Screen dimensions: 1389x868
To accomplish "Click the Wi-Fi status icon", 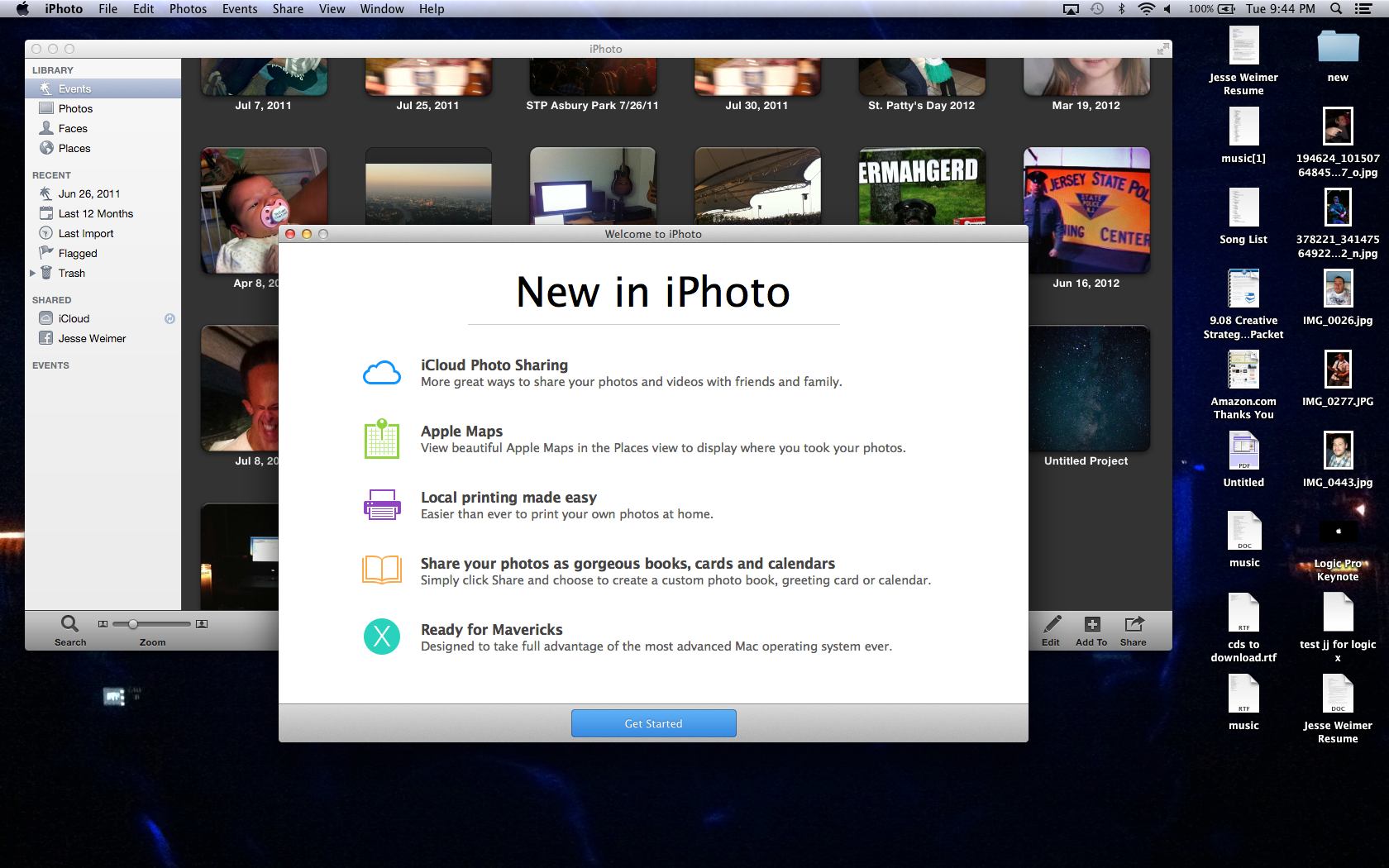I will click(x=1146, y=9).
